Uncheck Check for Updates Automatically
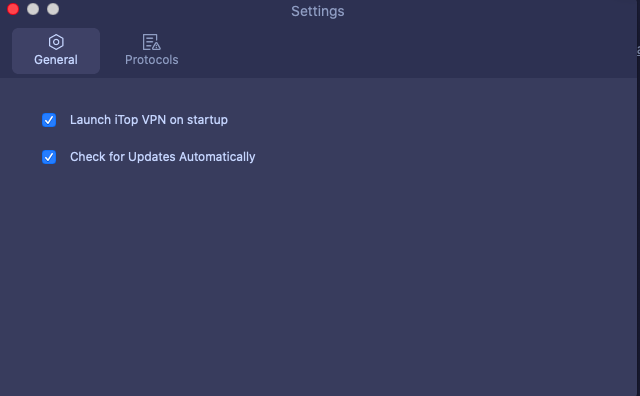 49,157
